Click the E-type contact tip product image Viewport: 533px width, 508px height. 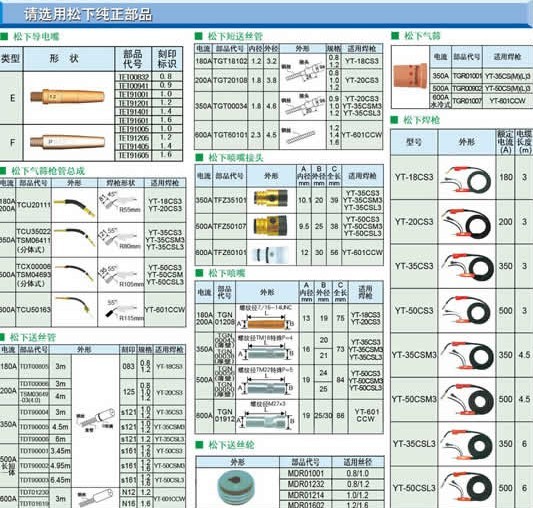[67, 97]
